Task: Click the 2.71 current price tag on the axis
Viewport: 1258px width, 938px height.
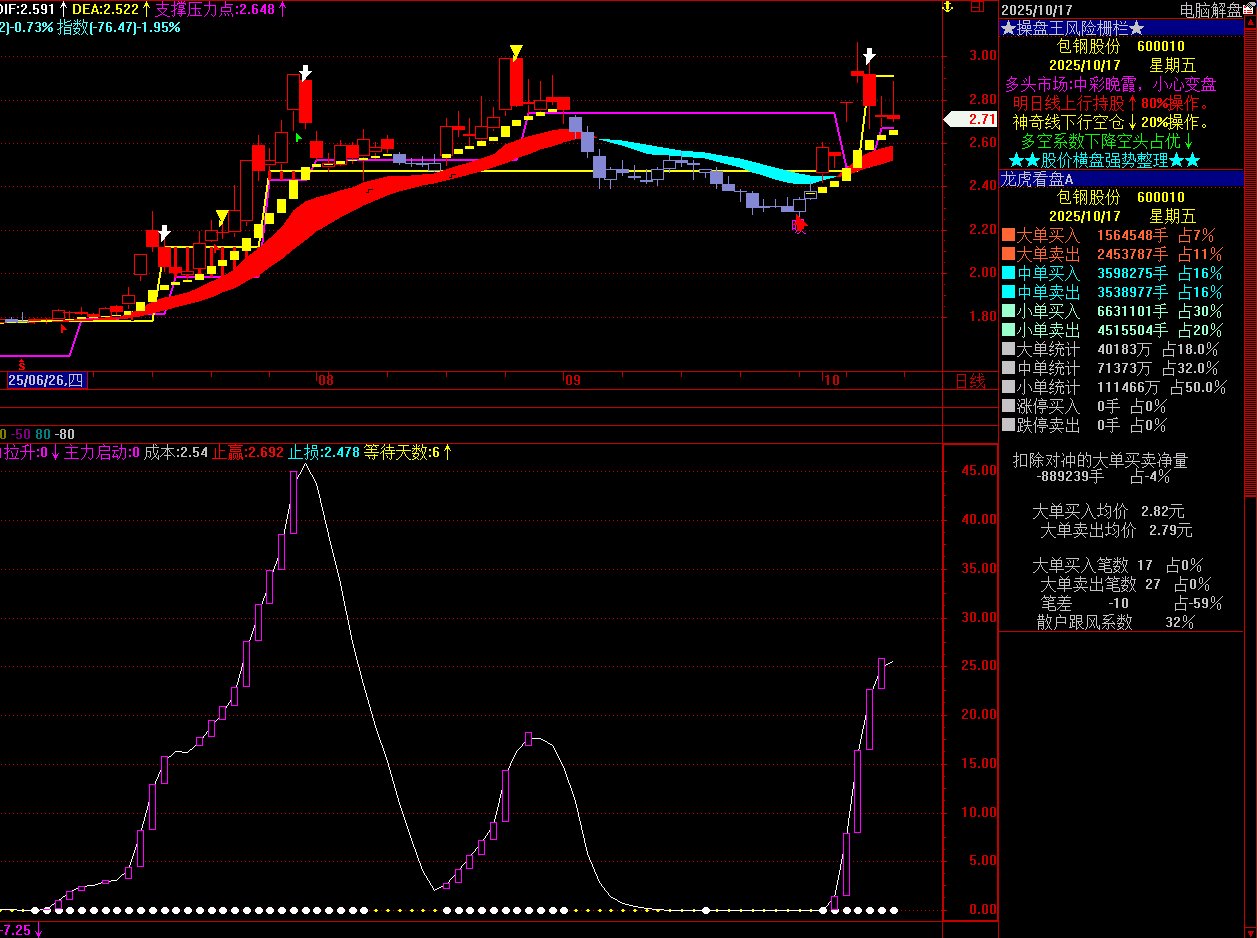Action: click(969, 119)
